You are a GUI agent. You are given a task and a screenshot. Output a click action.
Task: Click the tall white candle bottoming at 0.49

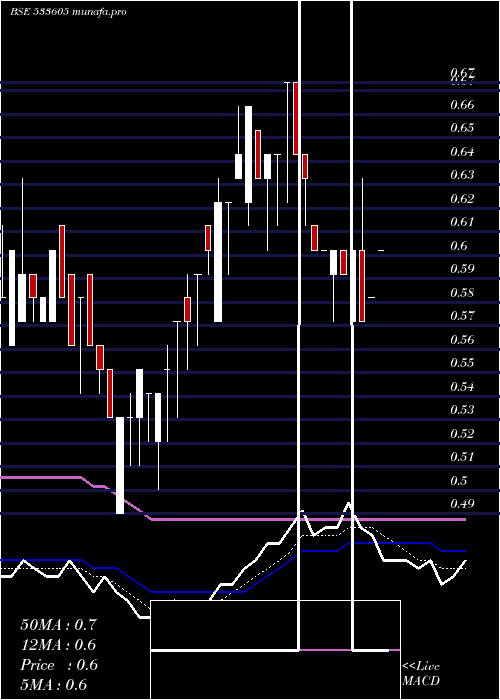point(120,465)
